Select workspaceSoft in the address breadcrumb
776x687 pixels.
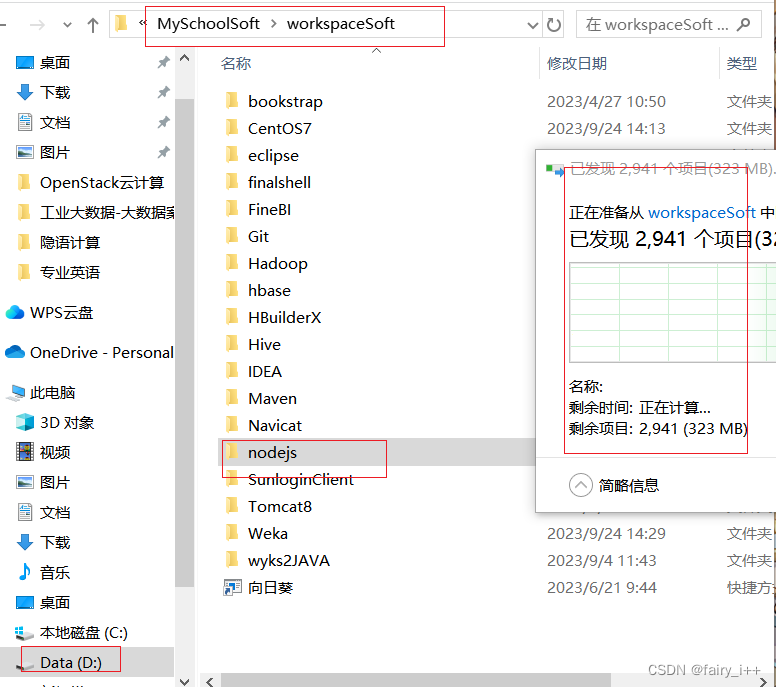pos(340,24)
